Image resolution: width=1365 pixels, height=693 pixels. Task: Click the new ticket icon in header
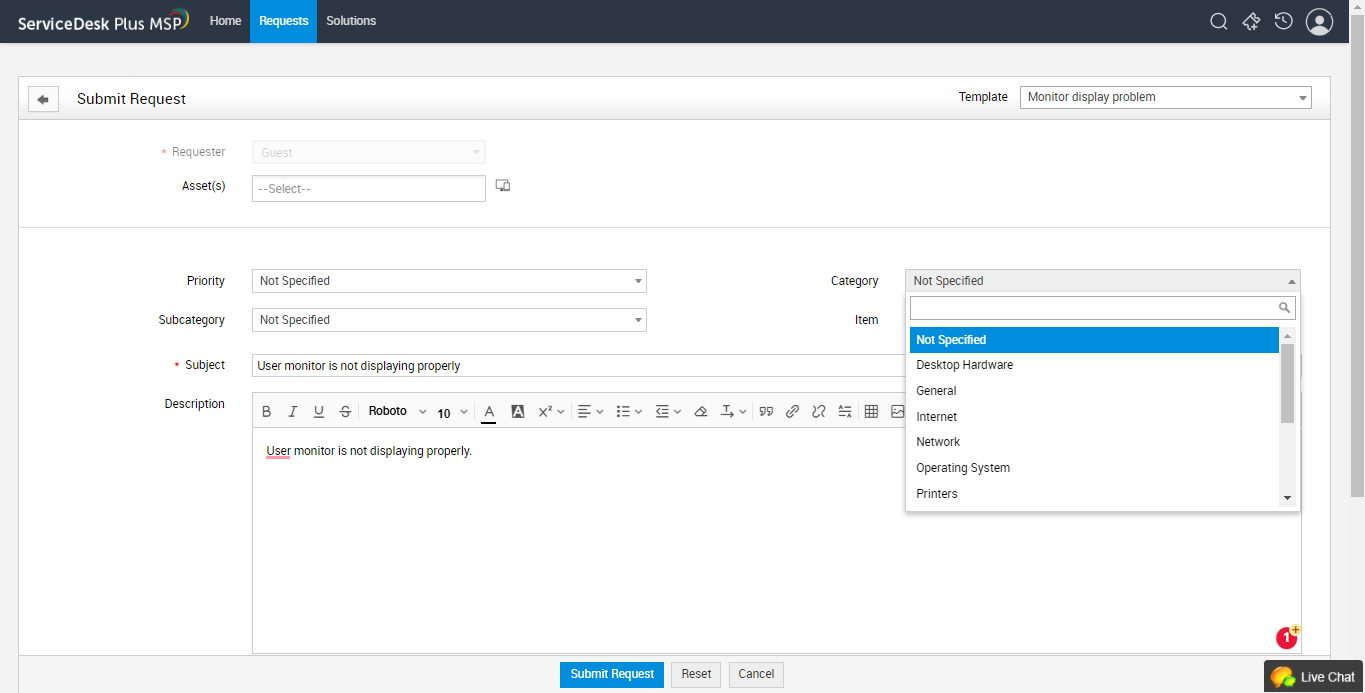(1251, 21)
